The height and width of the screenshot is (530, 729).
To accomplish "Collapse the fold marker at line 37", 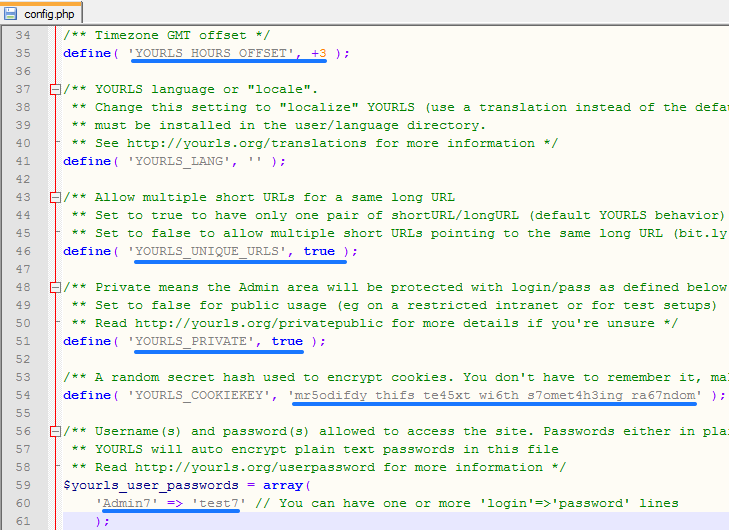I will coord(55,89).
